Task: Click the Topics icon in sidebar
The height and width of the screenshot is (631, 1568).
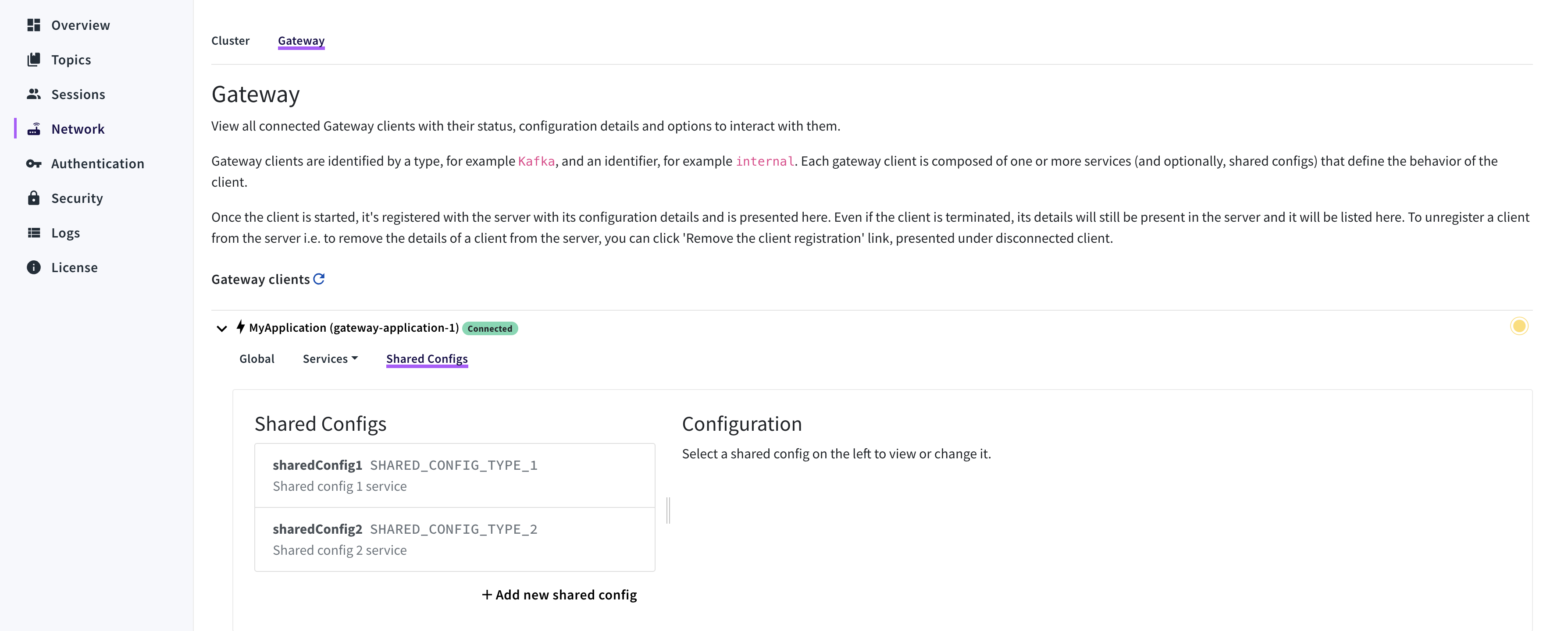Action: point(33,60)
